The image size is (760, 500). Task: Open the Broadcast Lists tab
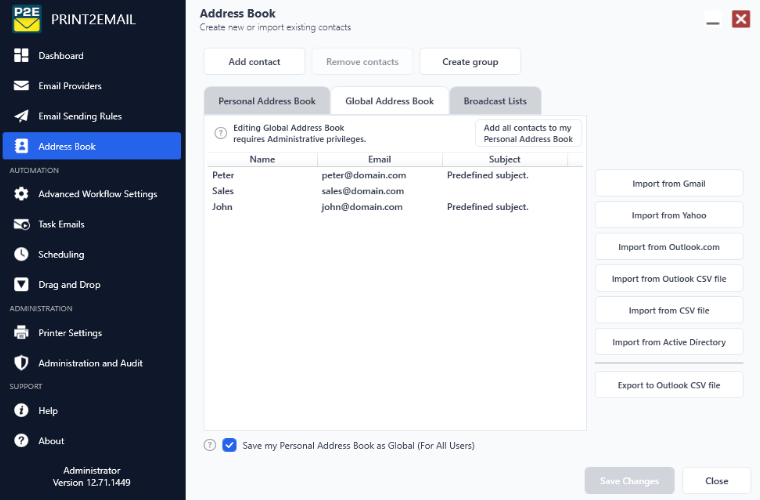click(495, 101)
